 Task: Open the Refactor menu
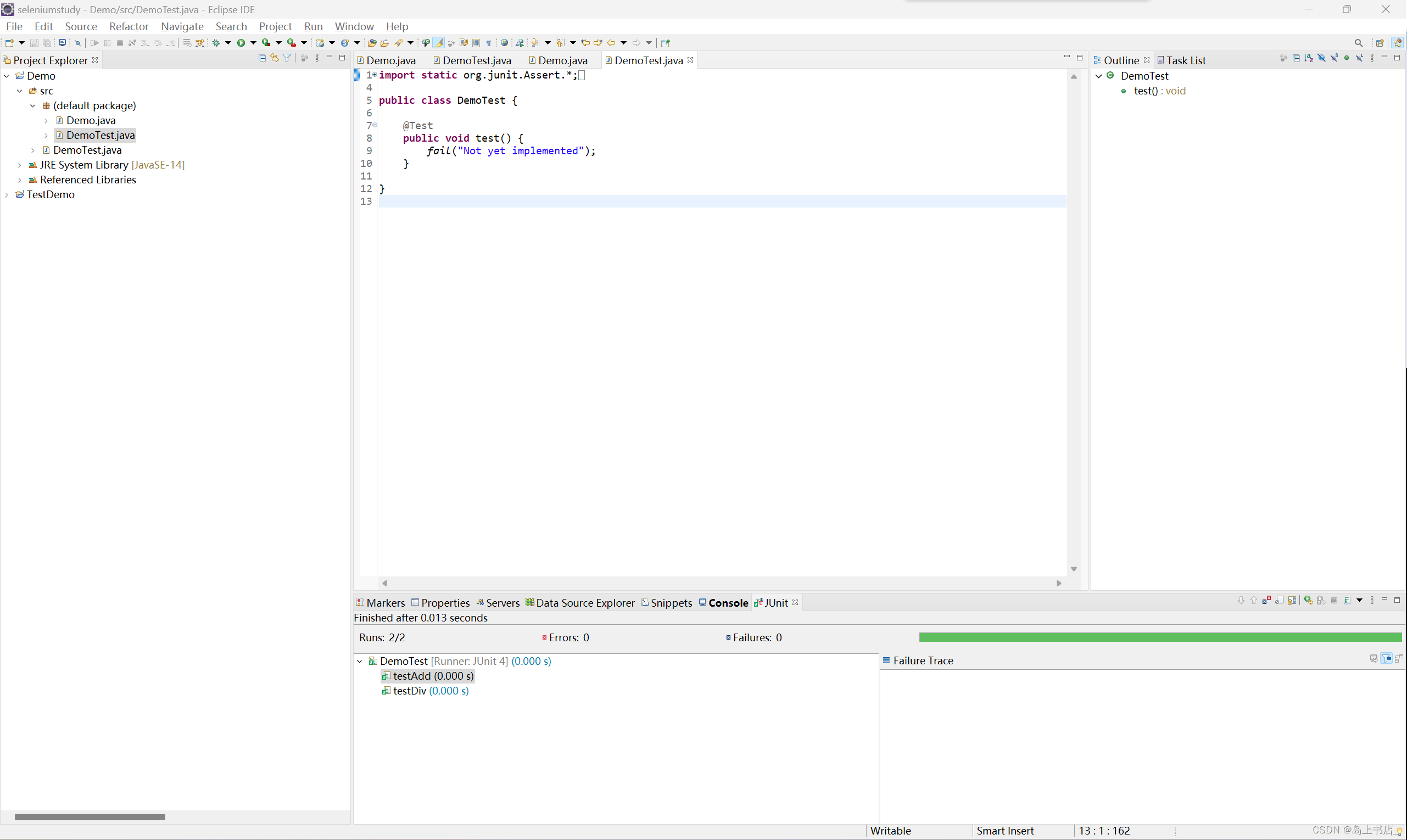tap(129, 26)
